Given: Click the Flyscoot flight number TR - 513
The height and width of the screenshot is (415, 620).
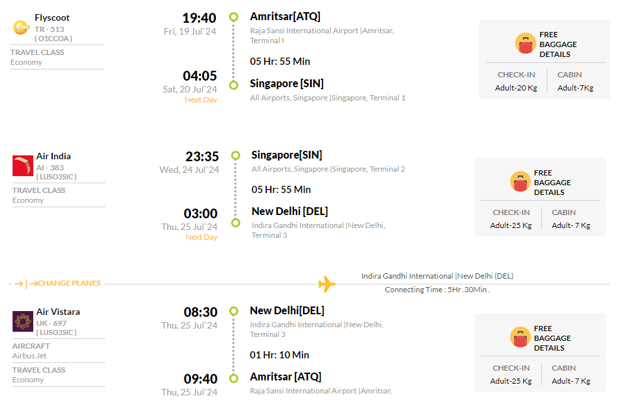Looking at the screenshot, I should click(49, 29).
